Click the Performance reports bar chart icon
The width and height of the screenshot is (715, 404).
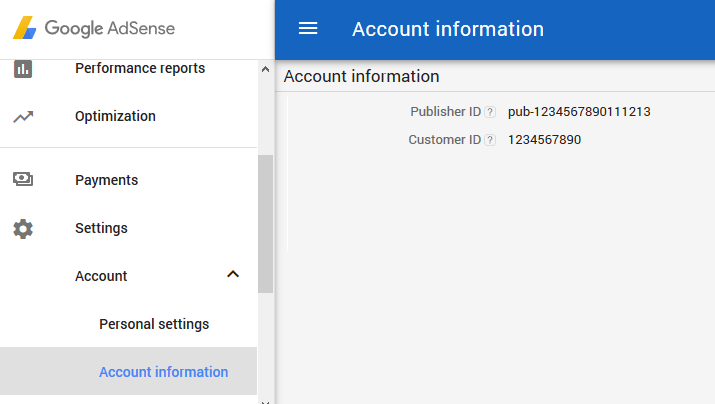click(x=23, y=69)
